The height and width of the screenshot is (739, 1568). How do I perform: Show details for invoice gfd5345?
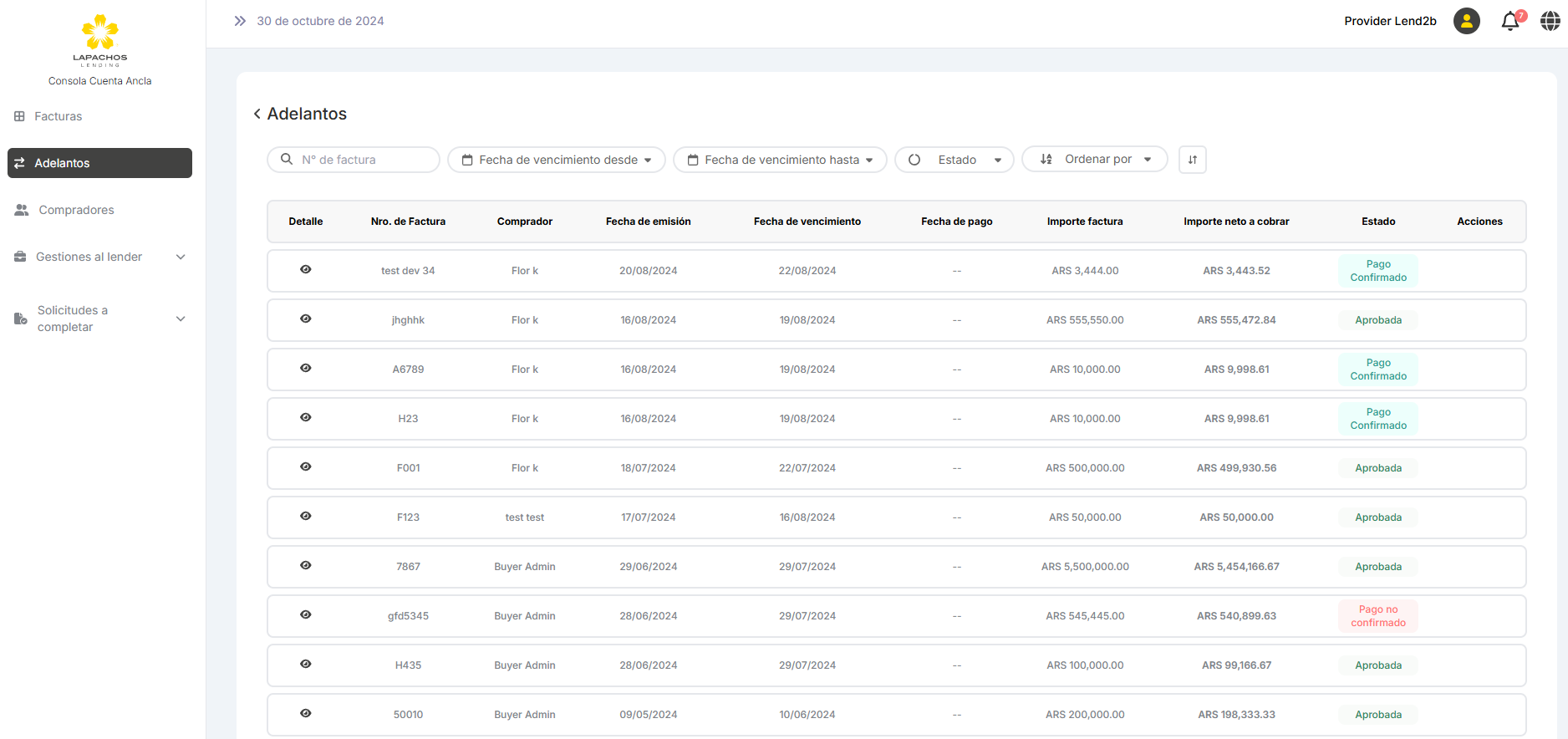tap(306, 614)
